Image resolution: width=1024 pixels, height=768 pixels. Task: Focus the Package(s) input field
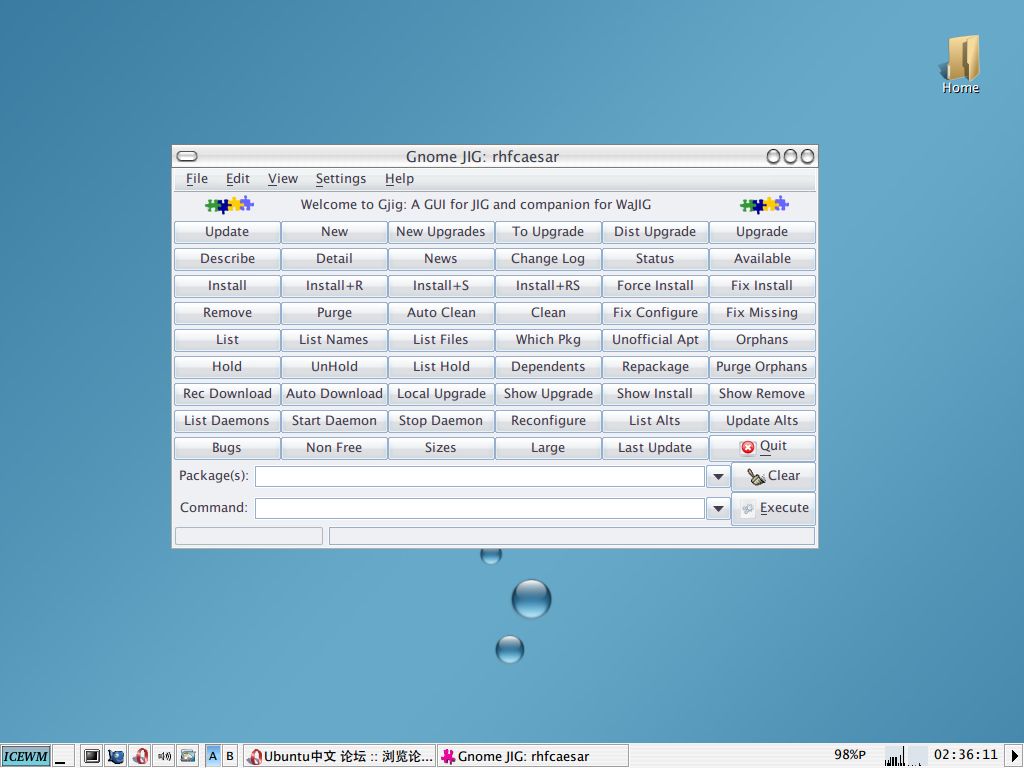coord(479,477)
